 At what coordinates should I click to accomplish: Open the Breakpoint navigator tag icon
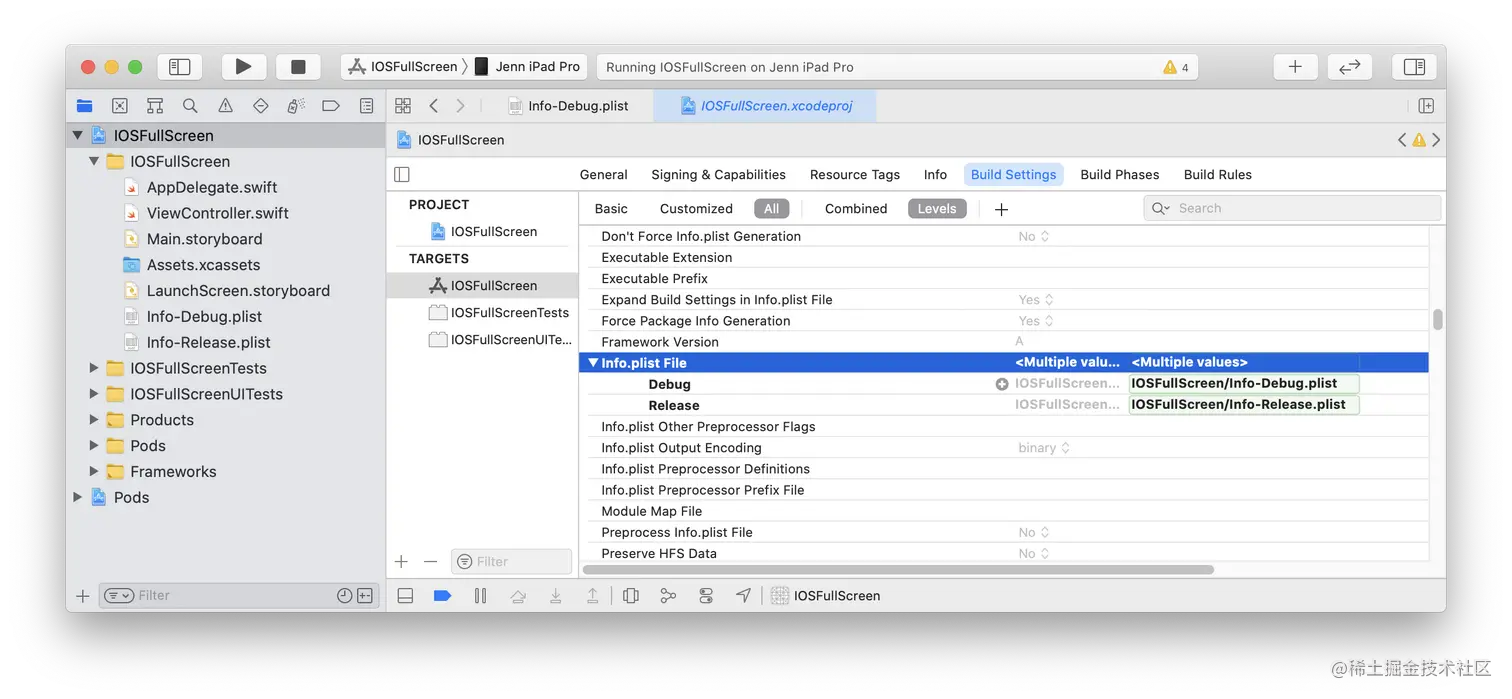pos(331,104)
